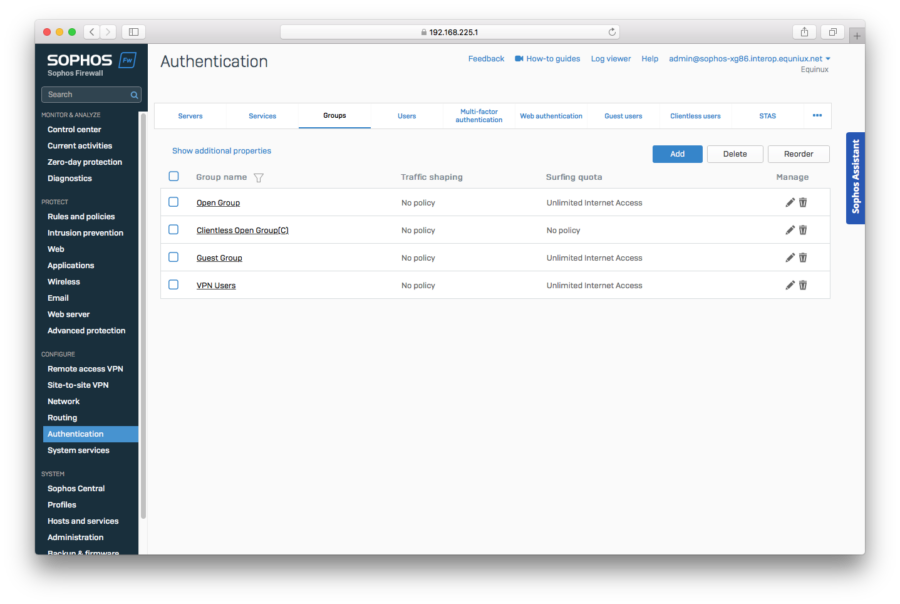This screenshot has width=900, height=604.
Task: Open Network in the sidebar menu
Action: (64, 401)
